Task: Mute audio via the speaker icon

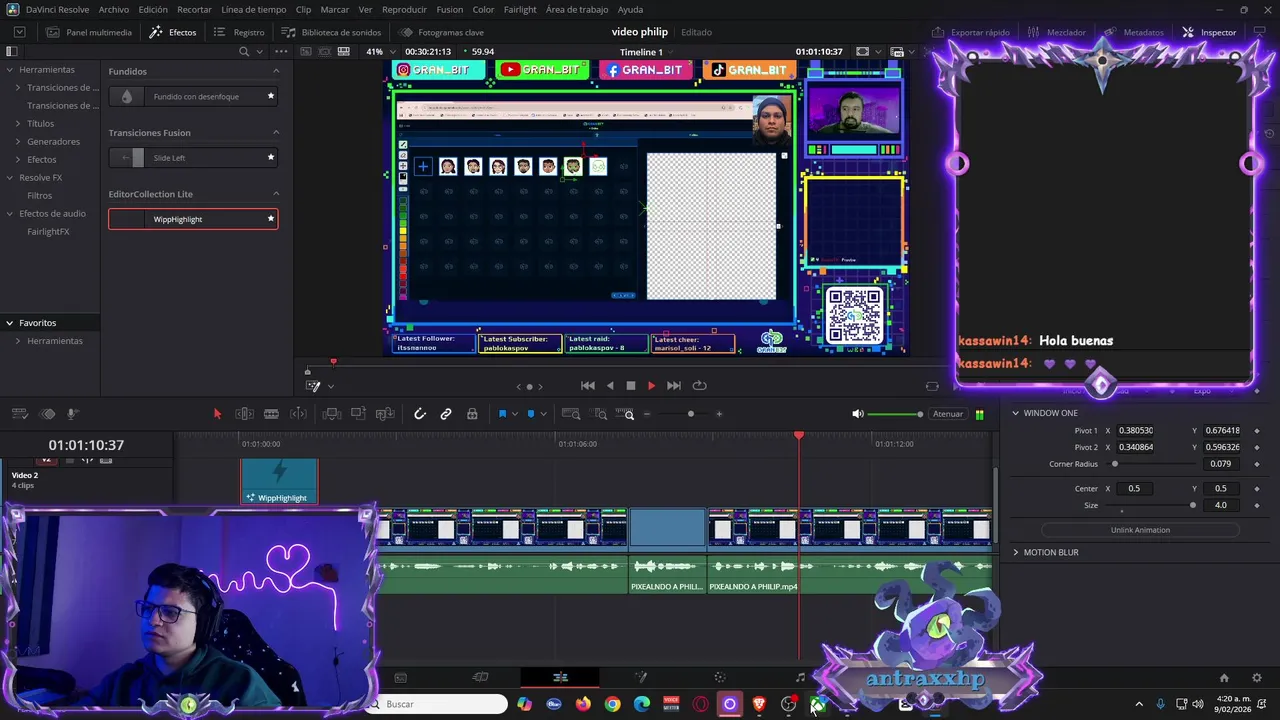Action: coord(857,414)
